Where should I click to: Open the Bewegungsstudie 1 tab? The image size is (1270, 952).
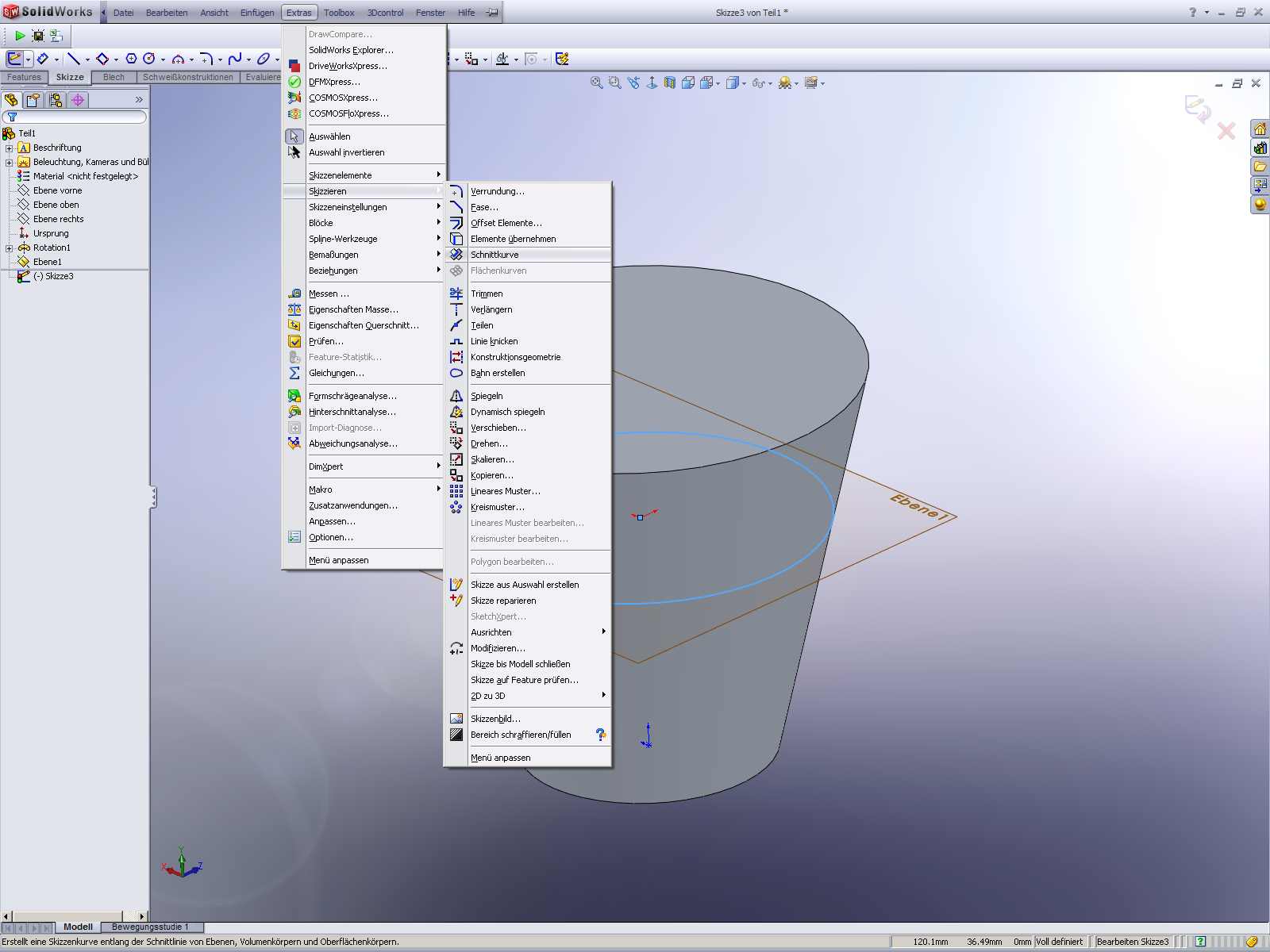click(x=150, y=927)
